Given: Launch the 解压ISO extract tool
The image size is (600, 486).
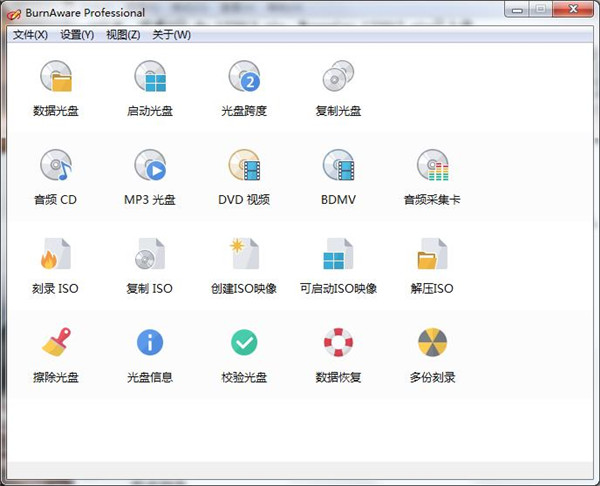Looking at the screenshot, I should tap(432, 254).
